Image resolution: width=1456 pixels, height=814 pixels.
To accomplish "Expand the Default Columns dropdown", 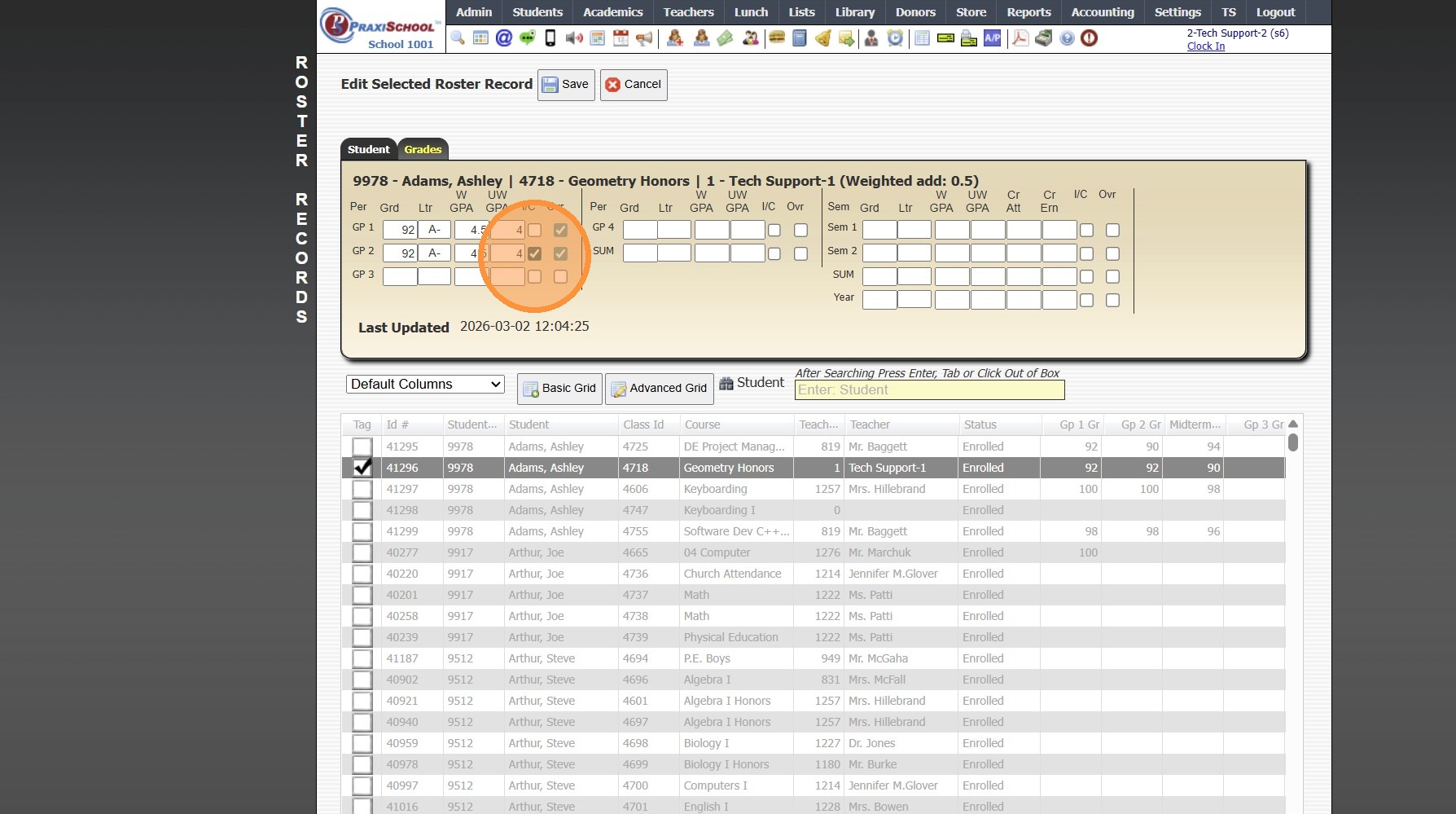I will pyautogui.click(x=425, y=385).
